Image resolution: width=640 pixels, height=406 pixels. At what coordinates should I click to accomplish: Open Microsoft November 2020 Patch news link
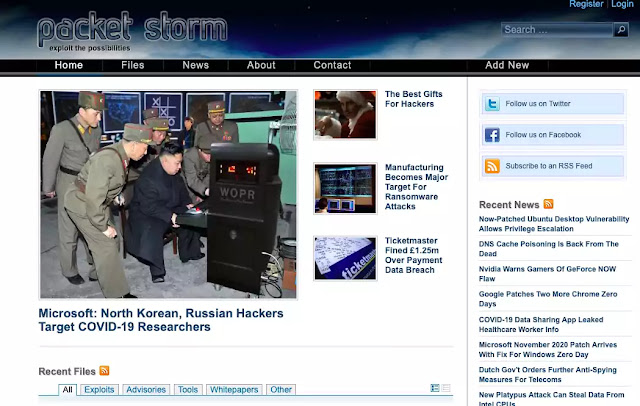coord(548,350)
